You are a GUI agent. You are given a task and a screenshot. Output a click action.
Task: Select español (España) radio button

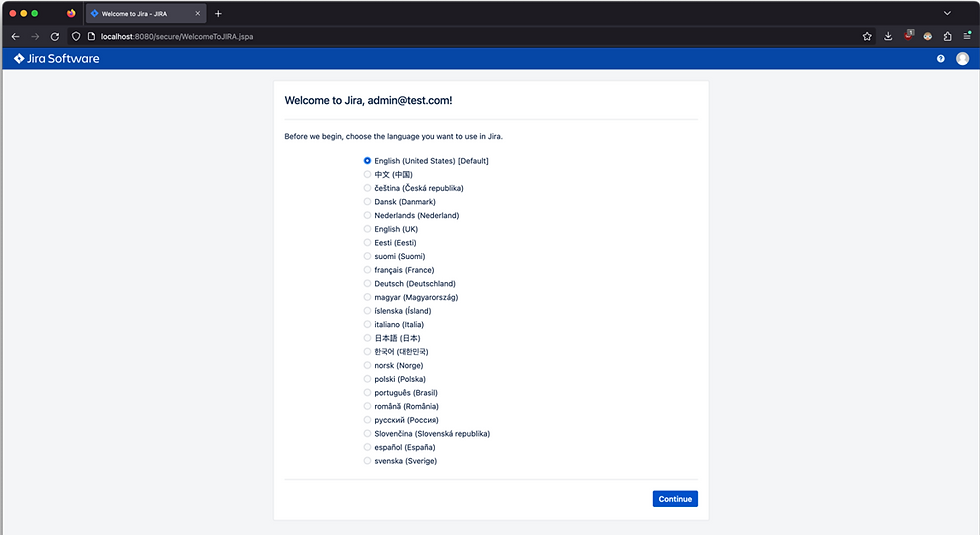(368, 447)
